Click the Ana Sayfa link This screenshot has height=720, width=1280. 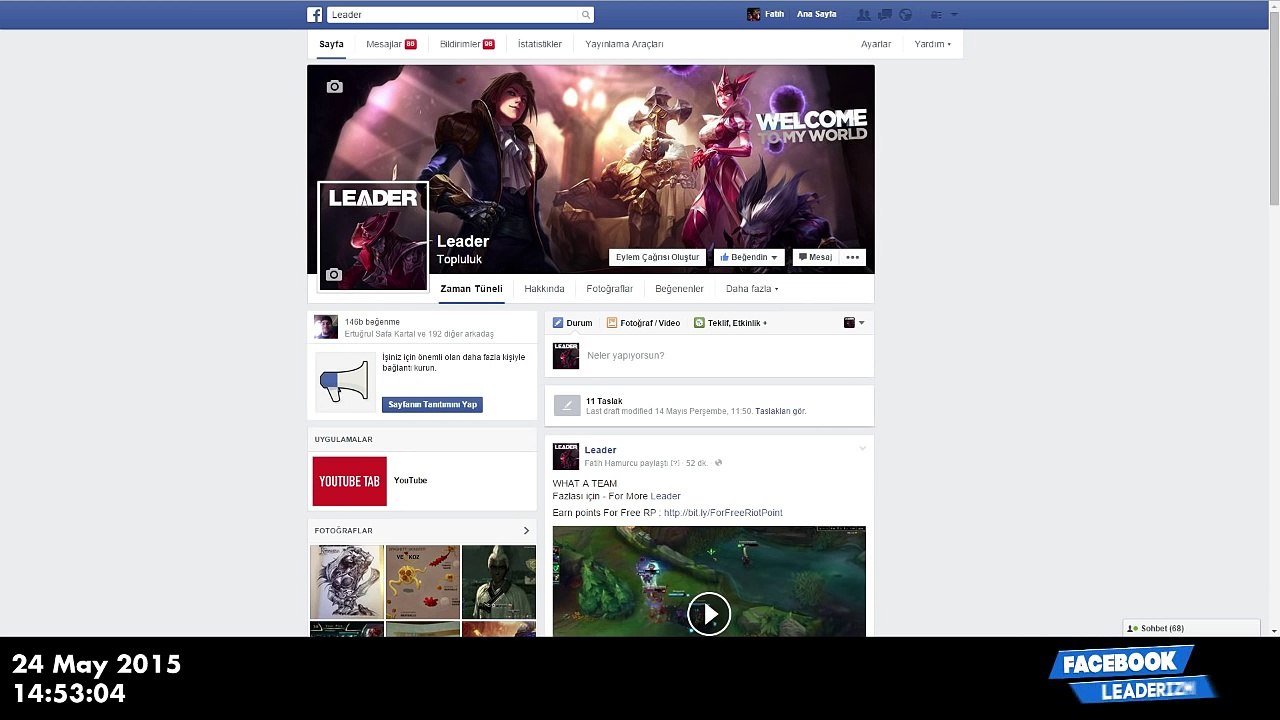(816, 15)
